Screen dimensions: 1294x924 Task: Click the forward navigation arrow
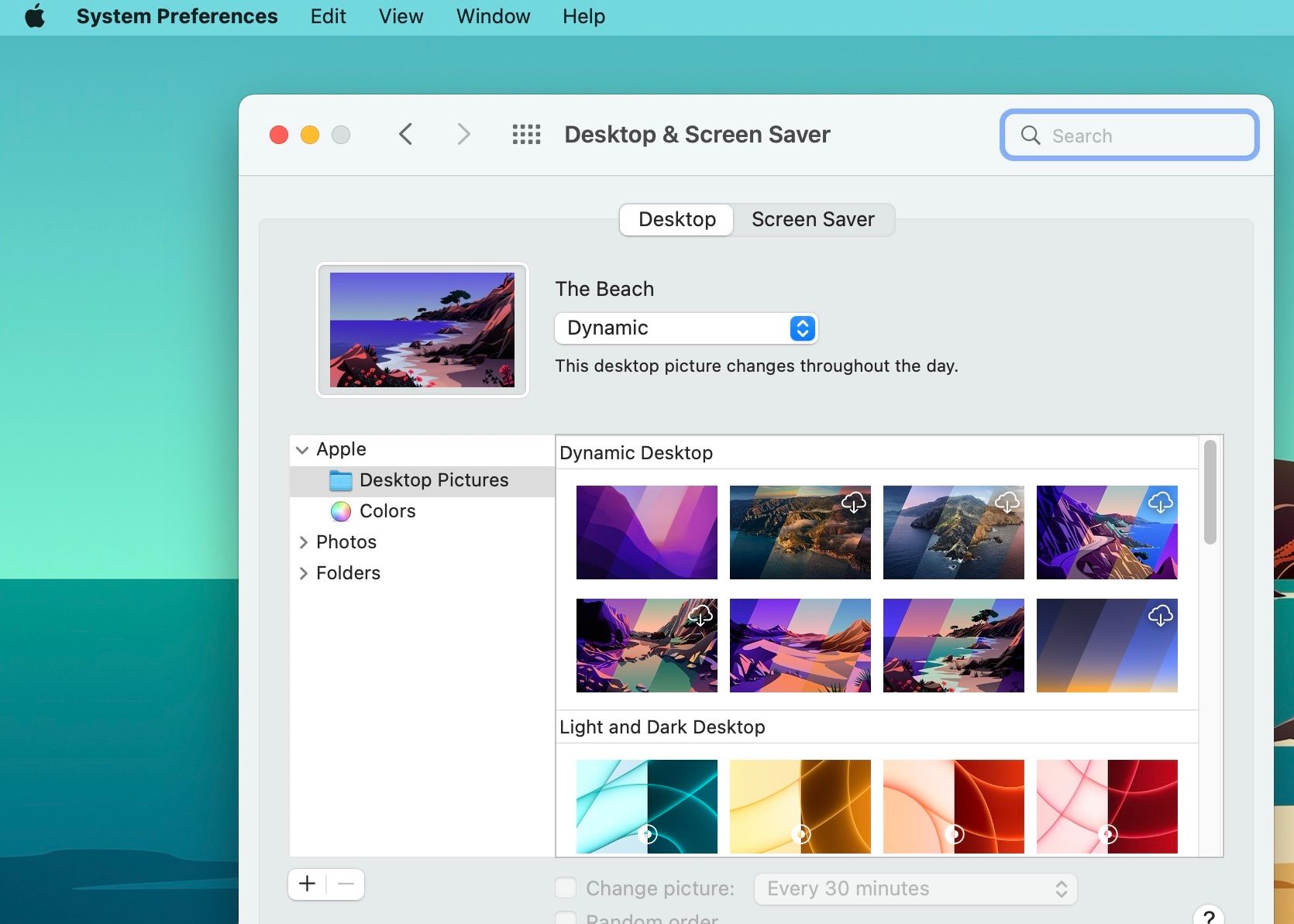(x=463, y=134)
